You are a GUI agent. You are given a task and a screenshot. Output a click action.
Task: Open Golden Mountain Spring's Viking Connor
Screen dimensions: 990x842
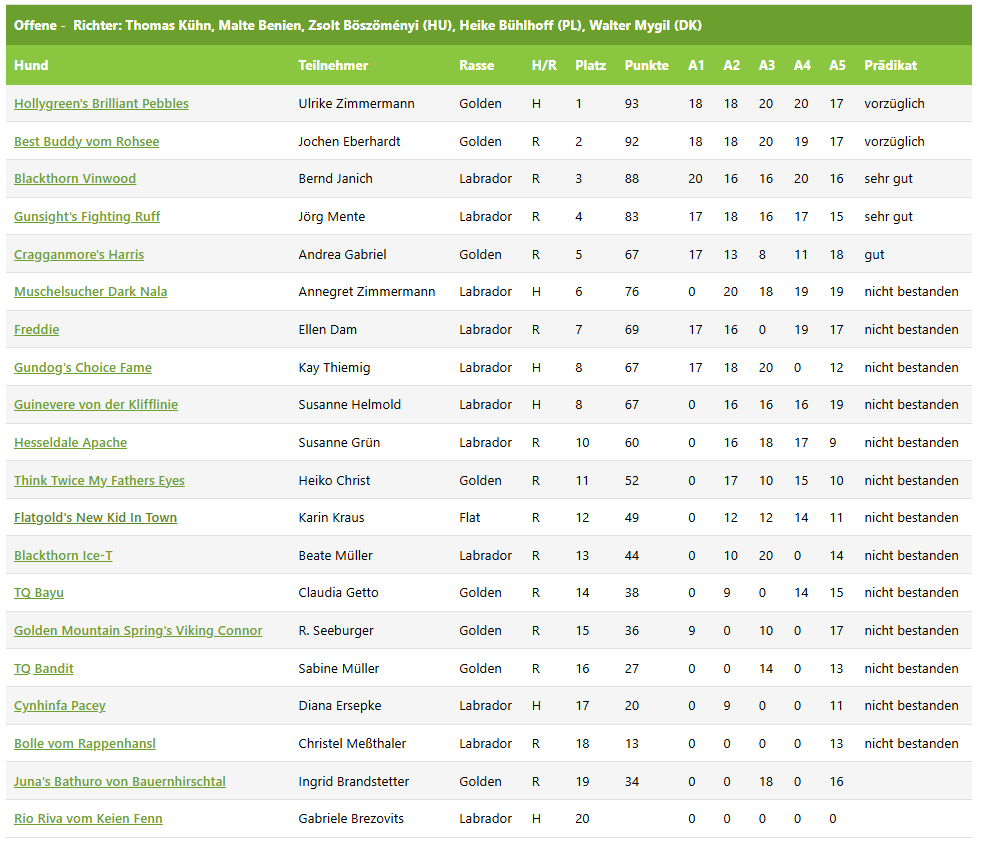coord(138,631)
